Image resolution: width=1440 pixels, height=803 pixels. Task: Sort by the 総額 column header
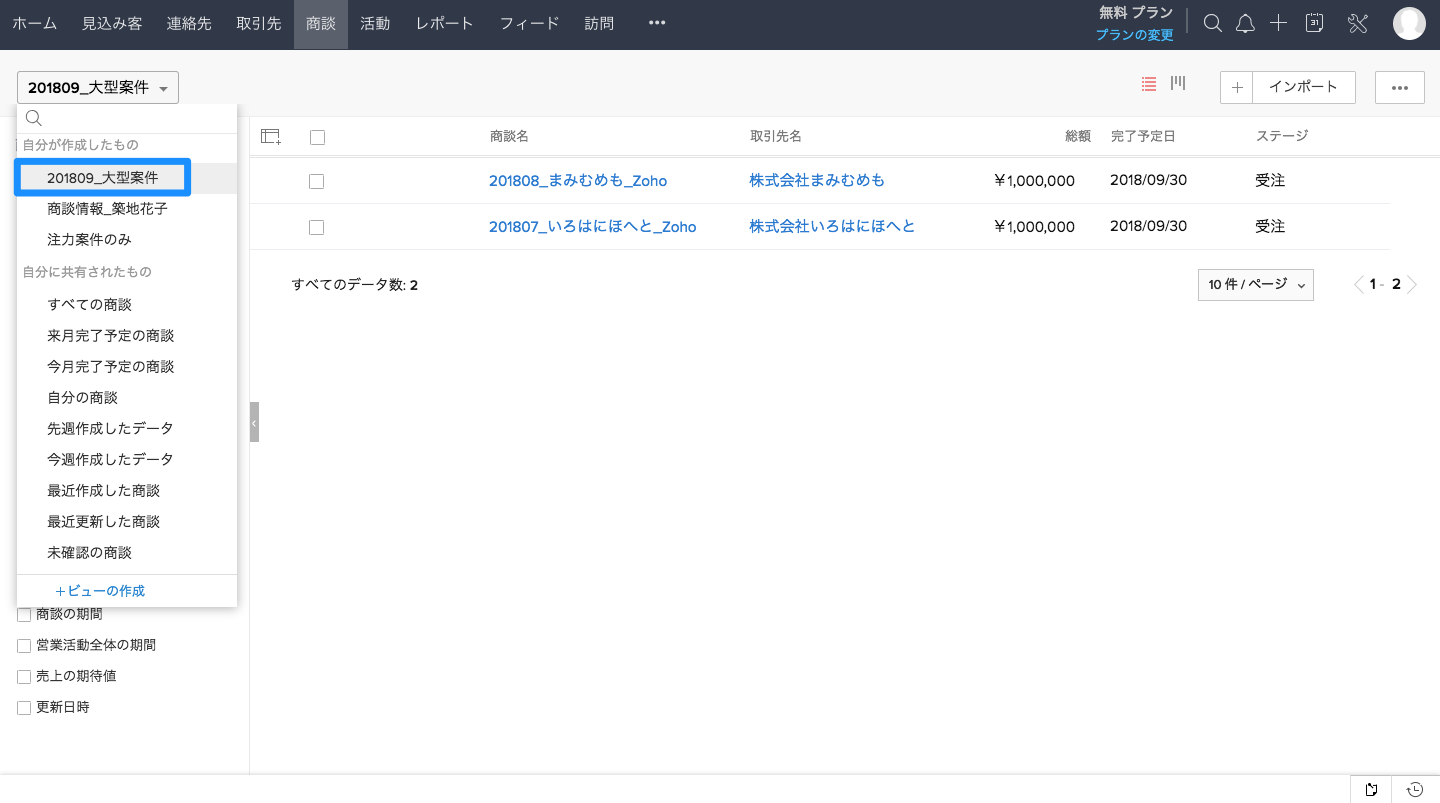pos(1078,136)
